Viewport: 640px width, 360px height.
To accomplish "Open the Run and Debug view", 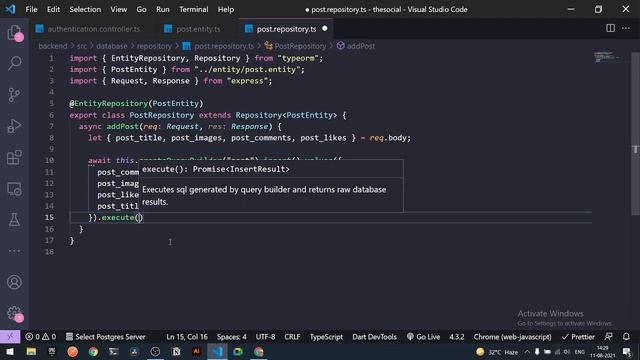I will (x=14, y=126).
